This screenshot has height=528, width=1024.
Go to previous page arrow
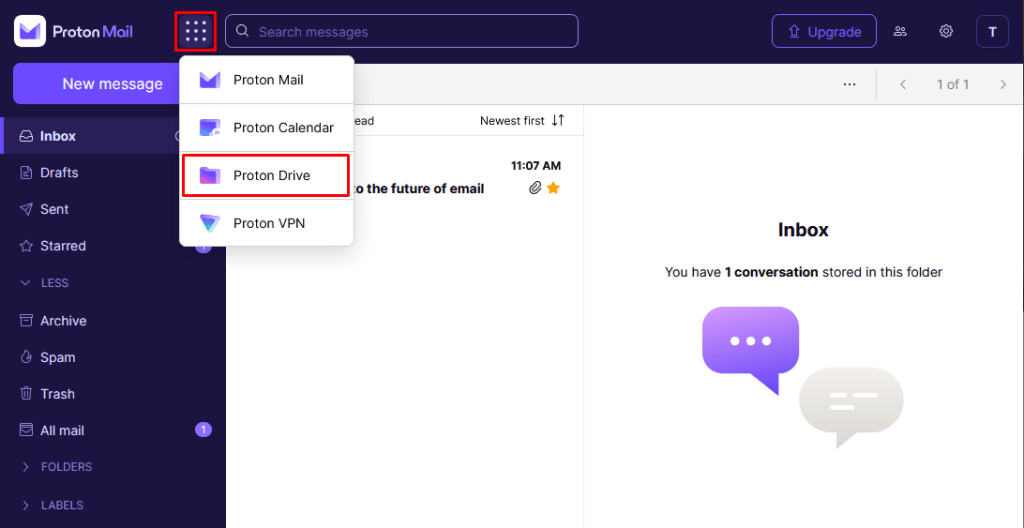pyautogui.click(x=903, y=84)
